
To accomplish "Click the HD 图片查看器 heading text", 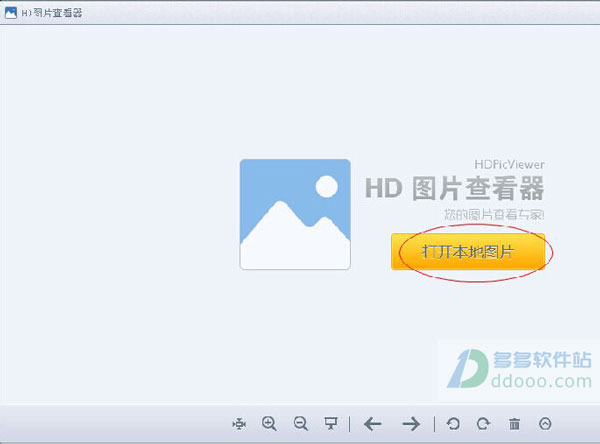I will 454,188.
